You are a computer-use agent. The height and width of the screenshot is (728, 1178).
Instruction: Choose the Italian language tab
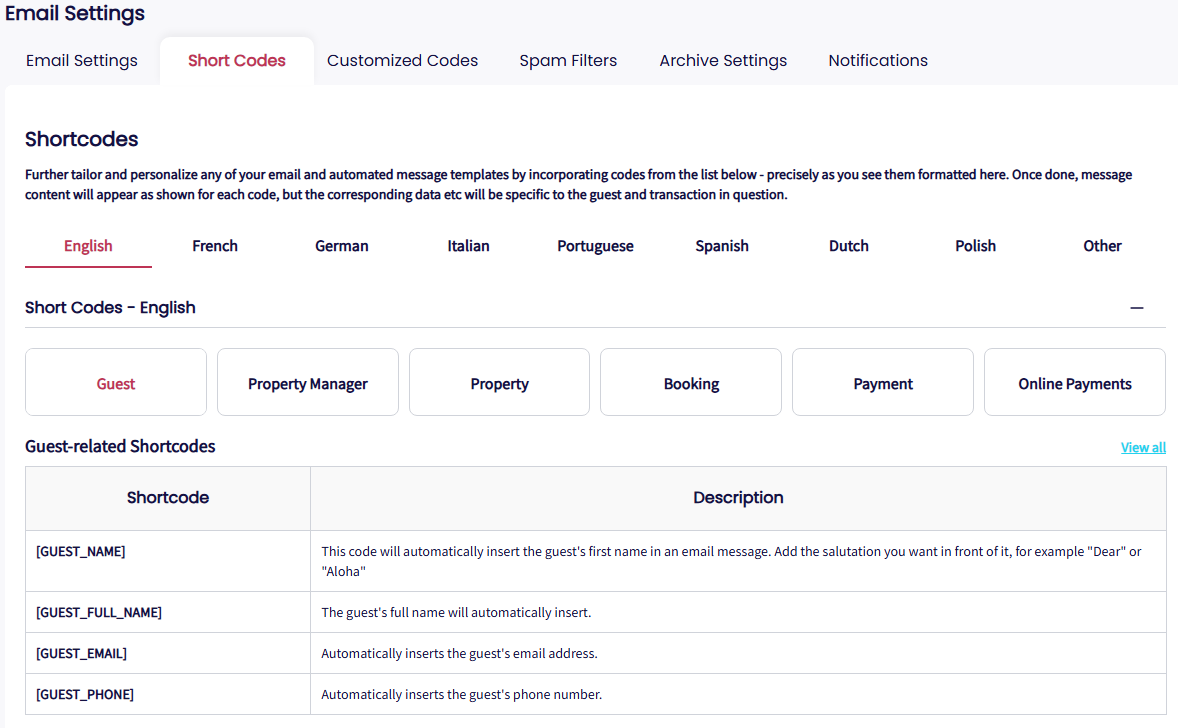pyautogui.click(x=469, y=246)
